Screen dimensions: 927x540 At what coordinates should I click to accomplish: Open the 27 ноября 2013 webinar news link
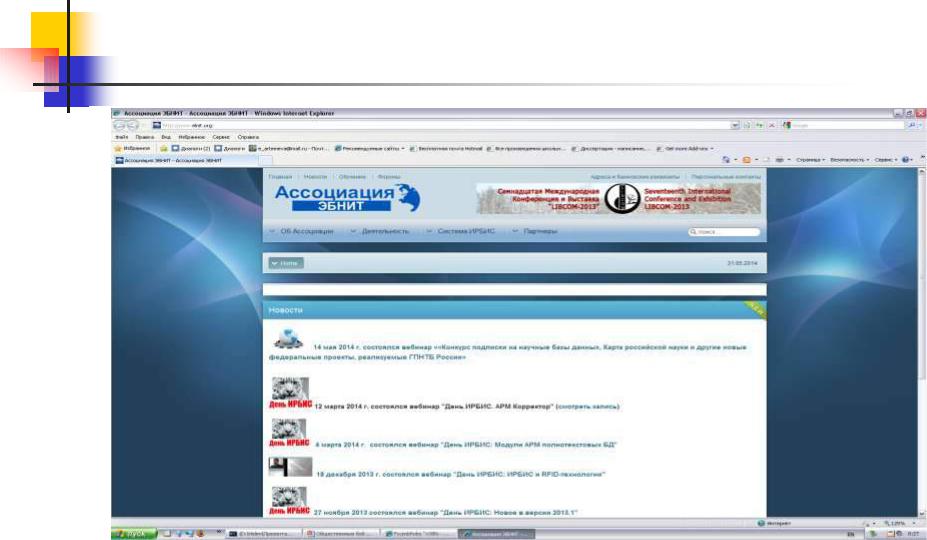pyautogui.click(x=445, y=512)
